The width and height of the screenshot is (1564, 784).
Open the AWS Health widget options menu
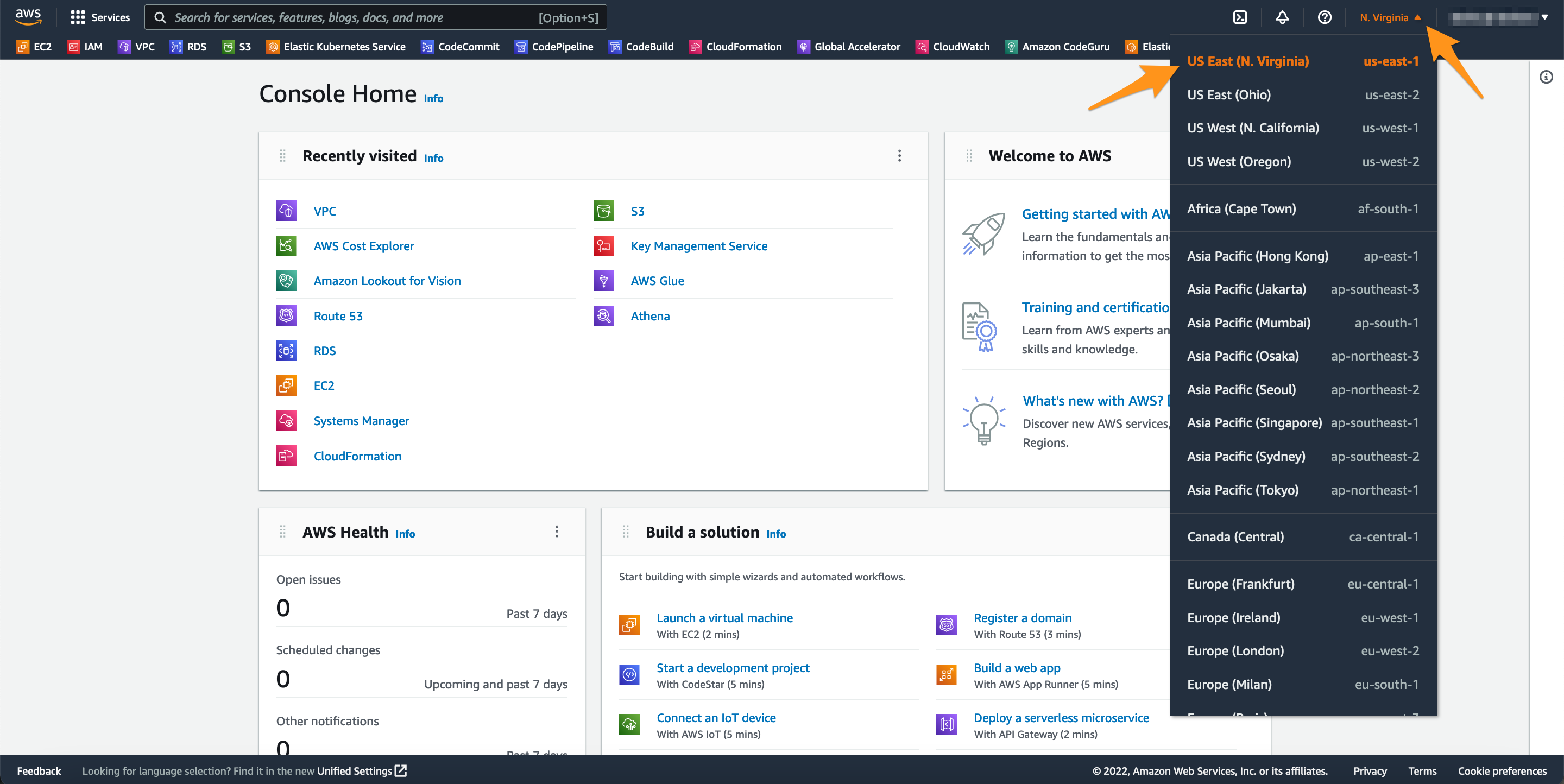(x=556, y=532)
